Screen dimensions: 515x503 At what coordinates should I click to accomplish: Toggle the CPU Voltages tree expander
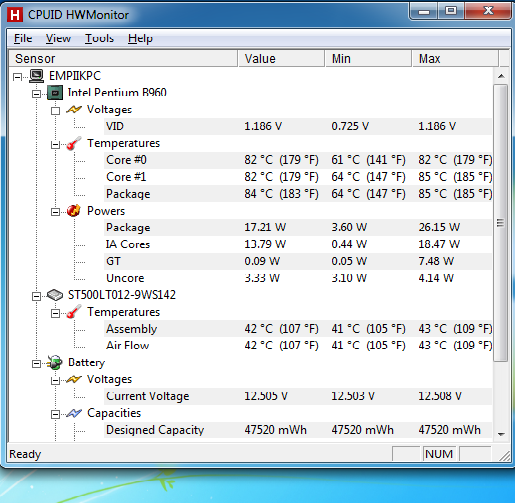coord(55,111)
